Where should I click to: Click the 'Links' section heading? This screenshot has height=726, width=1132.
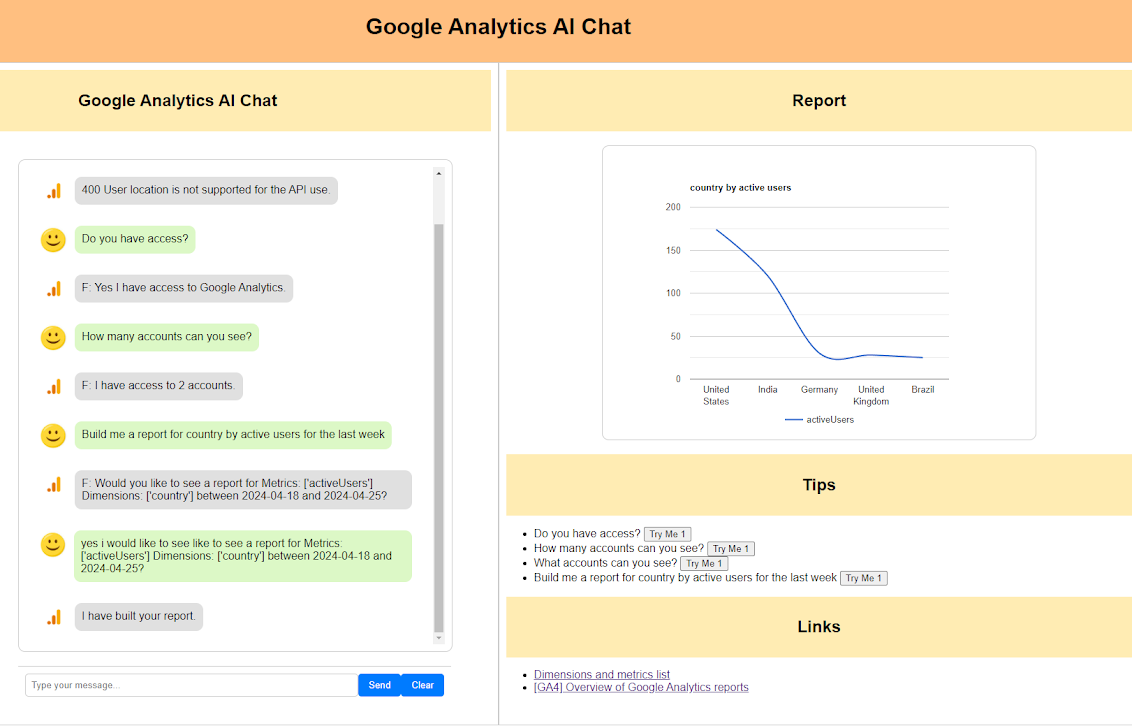coord(819,626)
